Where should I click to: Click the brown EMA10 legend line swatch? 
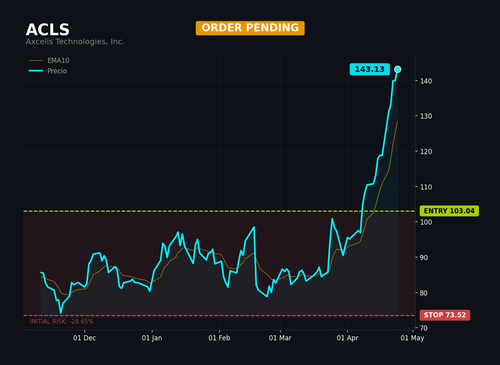click(36, 60)
